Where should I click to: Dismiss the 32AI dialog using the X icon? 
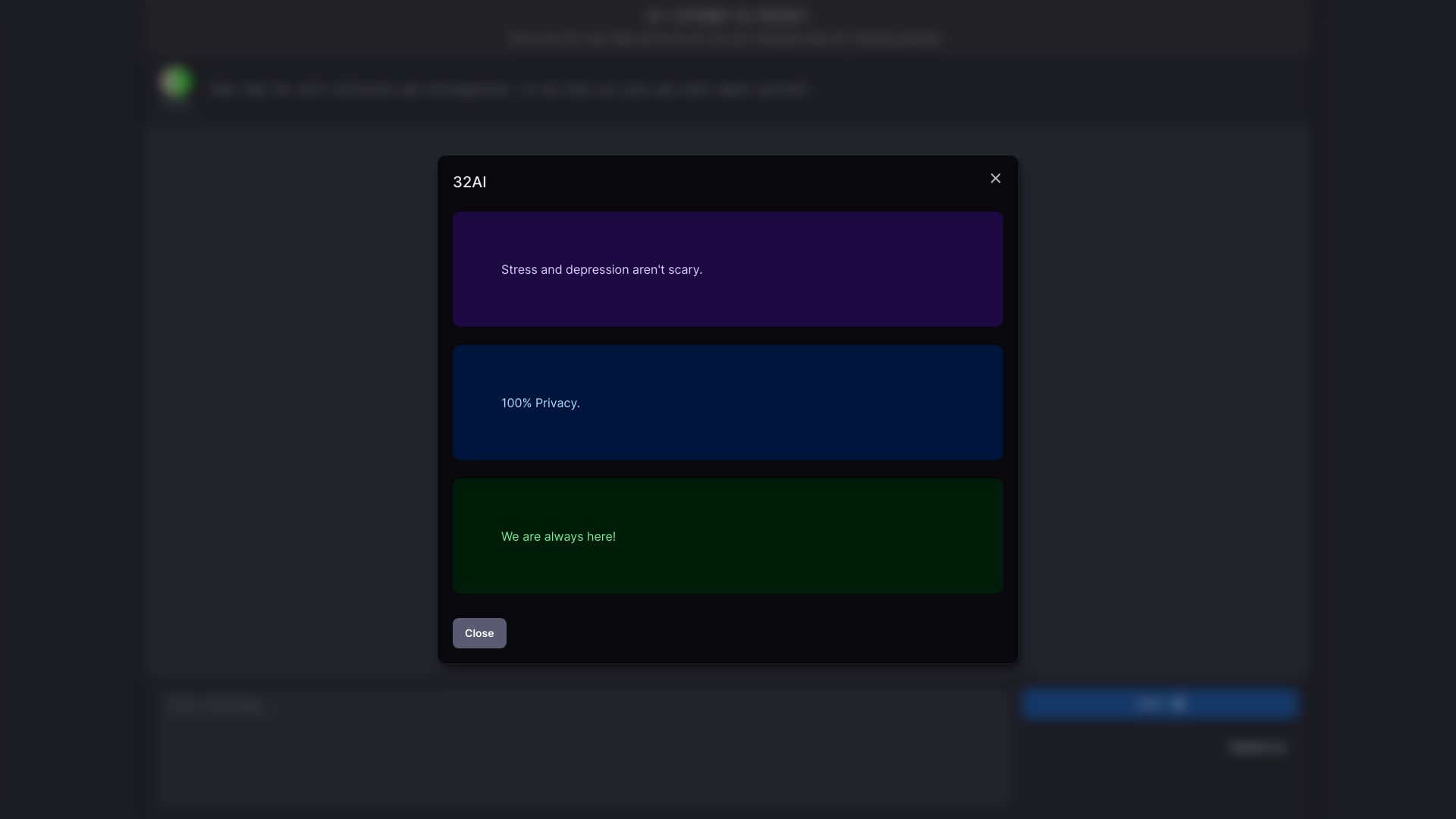[995, 178]
